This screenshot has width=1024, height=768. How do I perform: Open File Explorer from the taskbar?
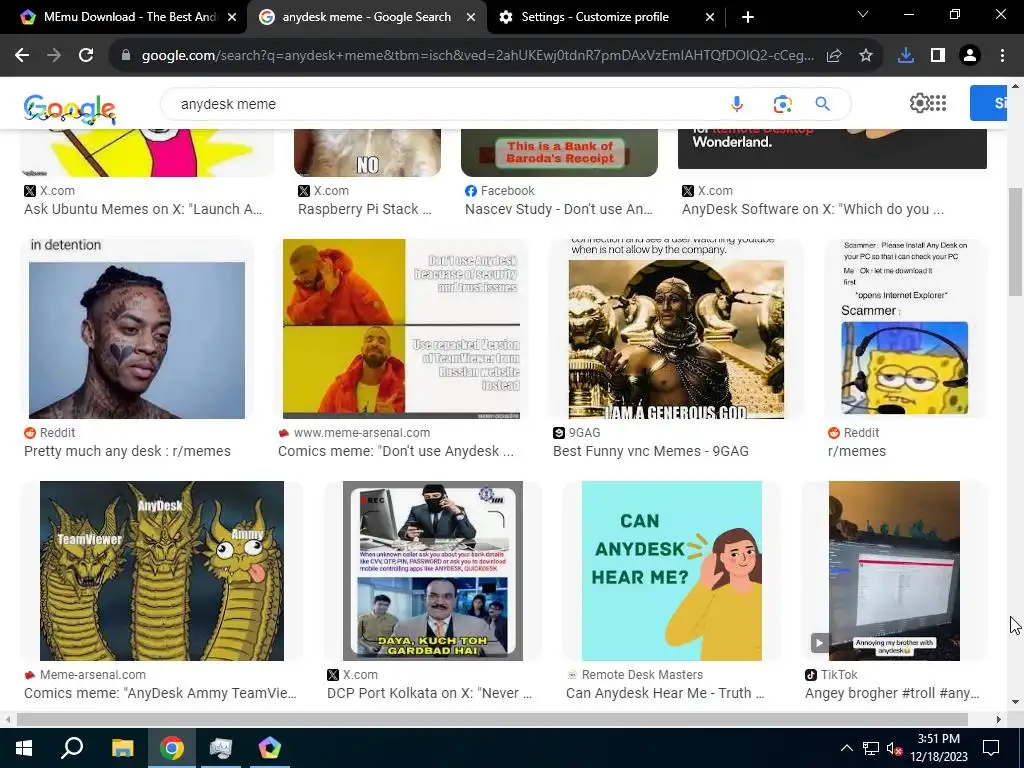point(122,748)
